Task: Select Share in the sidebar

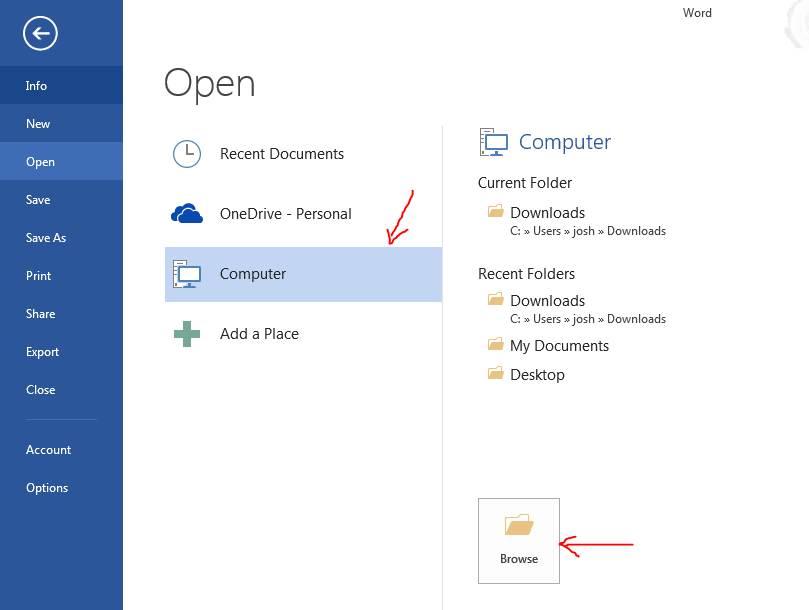Action: (x=61, y=313)
